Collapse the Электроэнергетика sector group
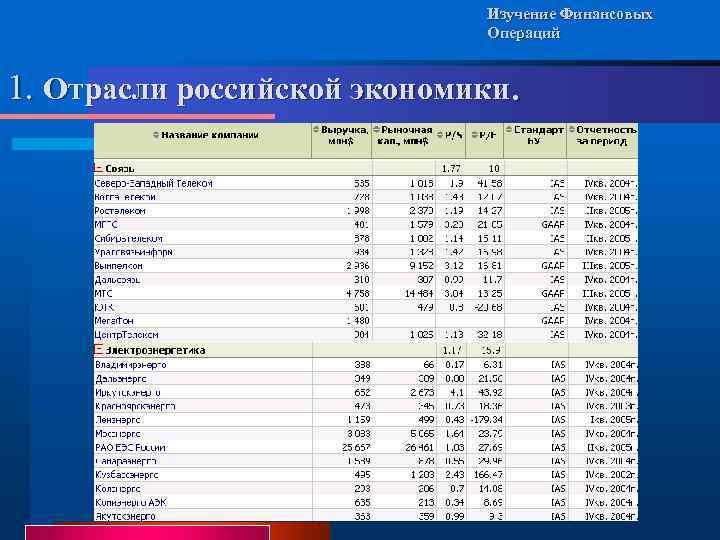 pos(98,350)
